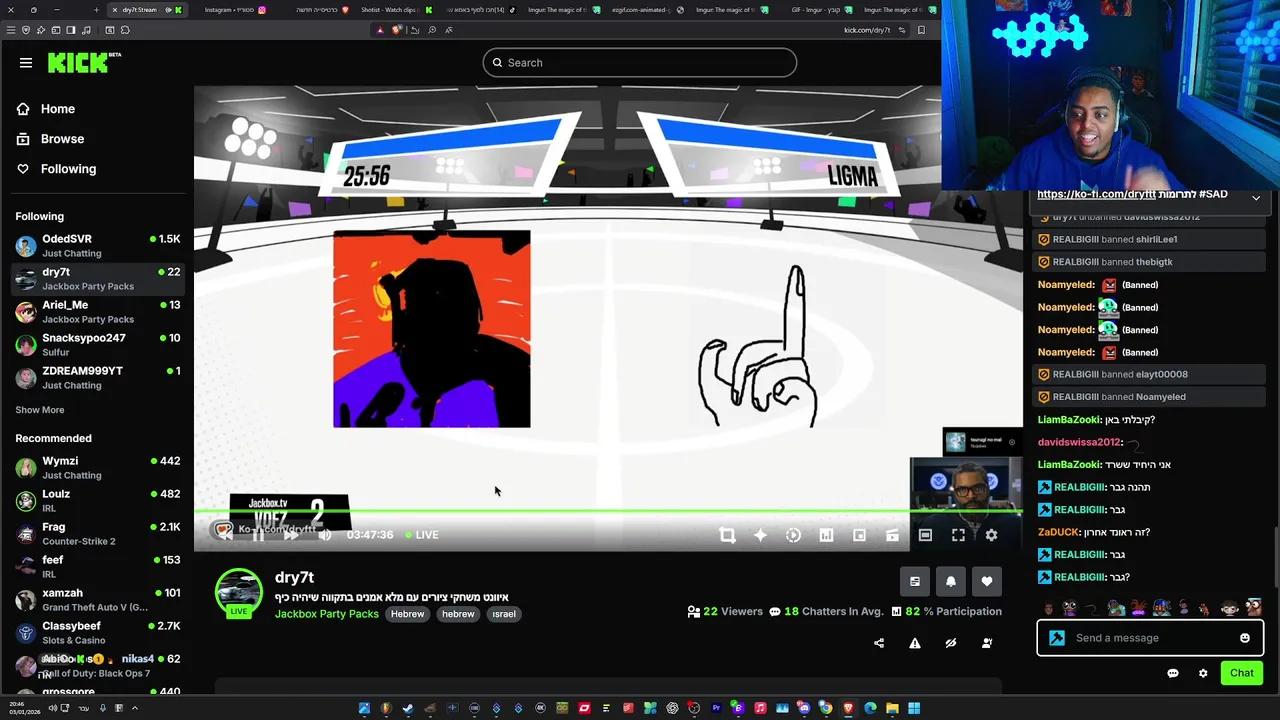Open Frag Counter-Strike 2 channel
The height and width of the screenshot is (720, 1280).
point(97,534)
